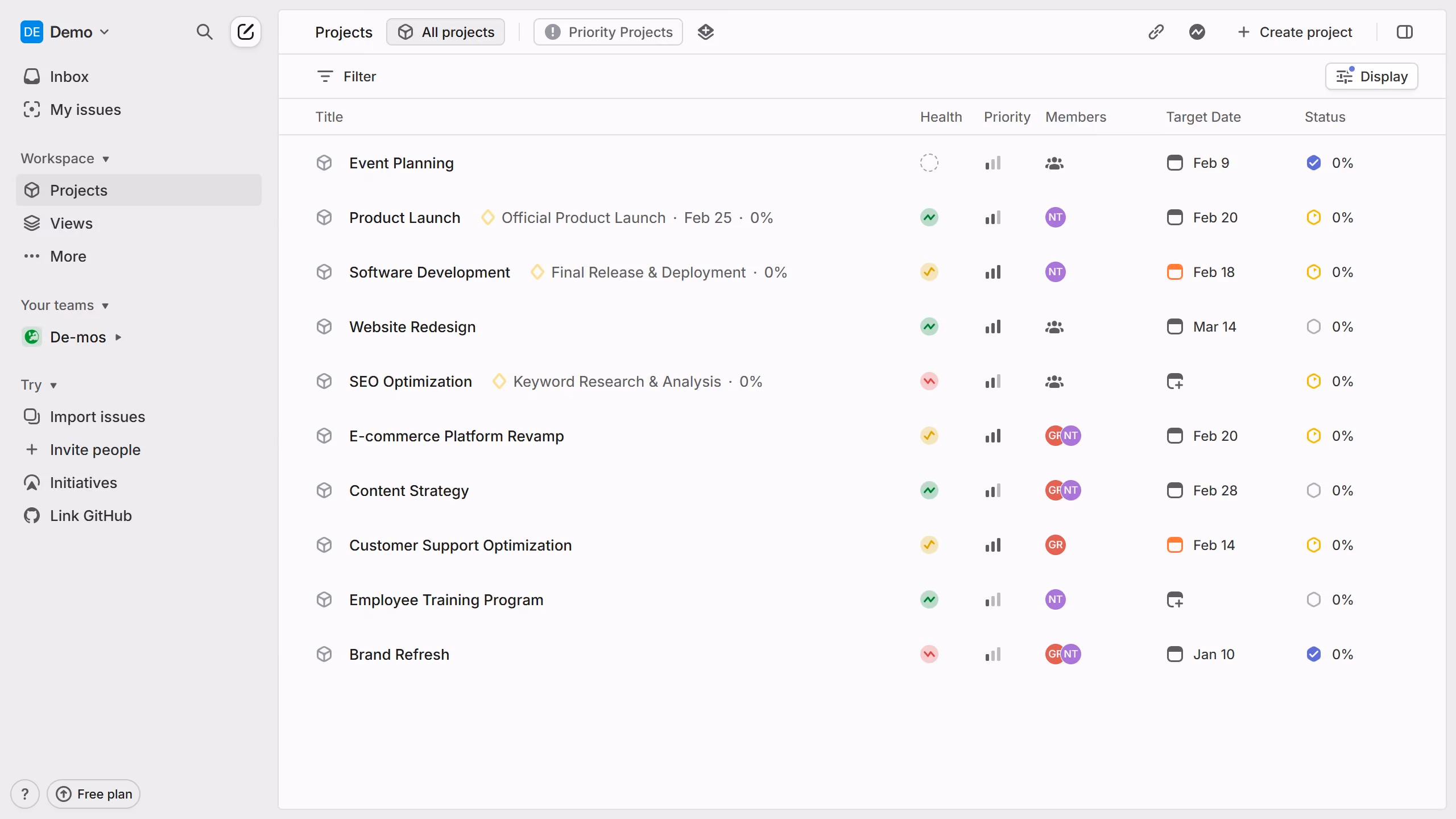The image size is (1456, 819).
Task: Expand the De-mos team arrow
Action: point(118,337)
